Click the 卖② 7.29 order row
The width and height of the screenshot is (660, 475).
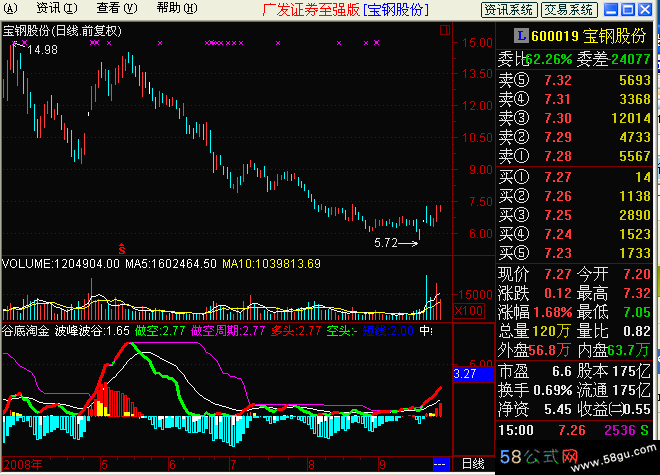click(575, 137)
